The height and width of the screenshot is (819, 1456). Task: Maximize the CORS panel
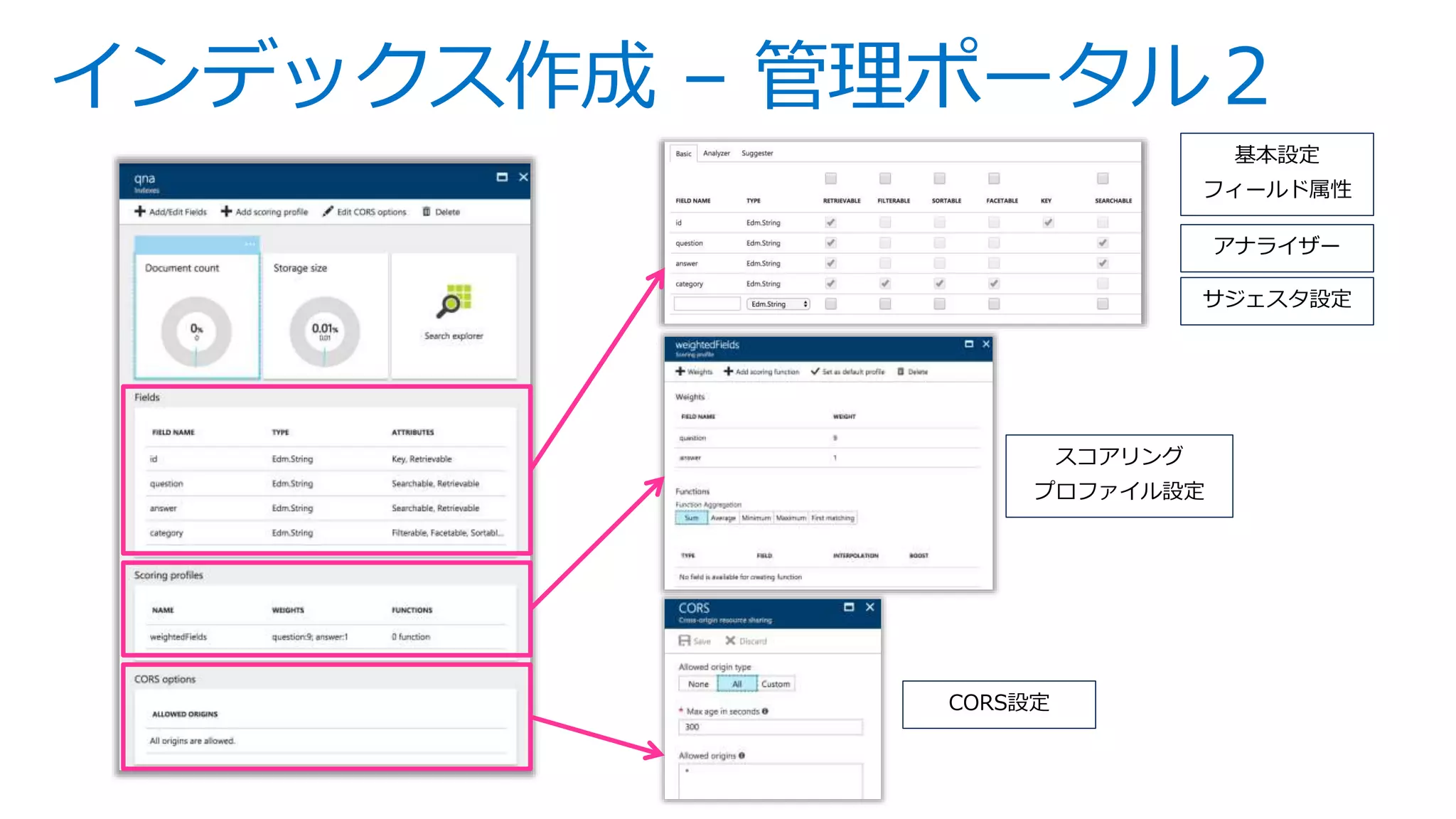(x=849, y=607)
